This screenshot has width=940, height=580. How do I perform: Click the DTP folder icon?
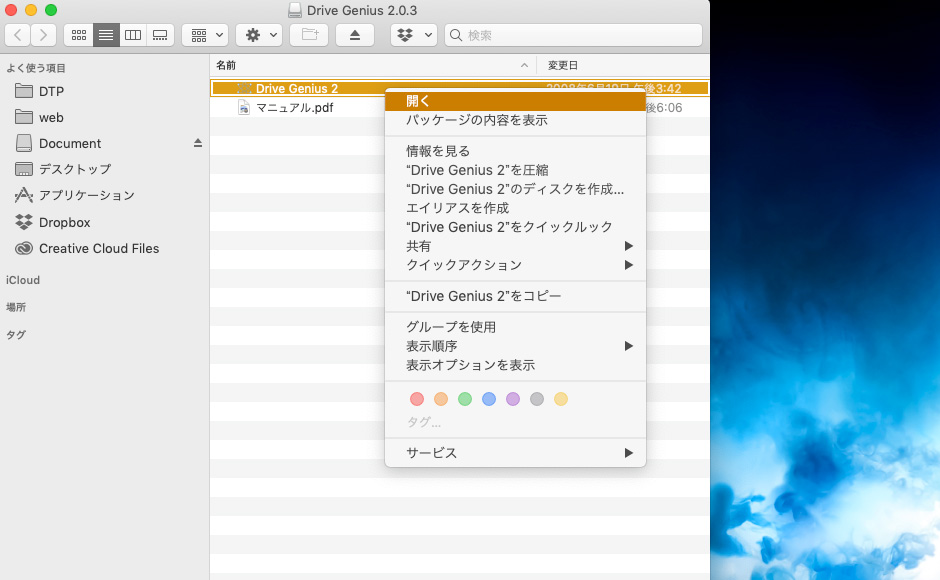[x=24, y=91]
